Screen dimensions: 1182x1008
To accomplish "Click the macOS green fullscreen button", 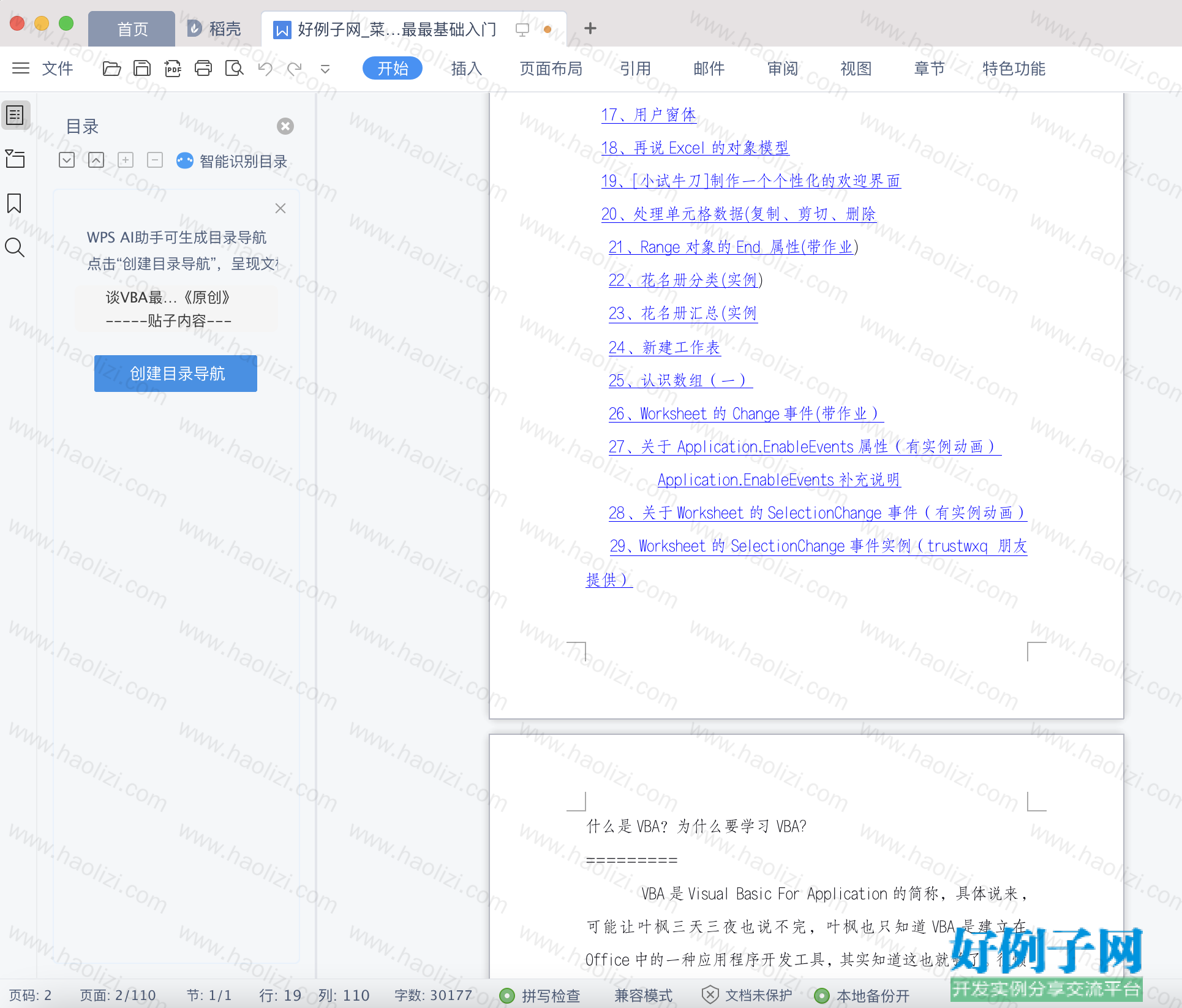I will click(x=66, y=23).
